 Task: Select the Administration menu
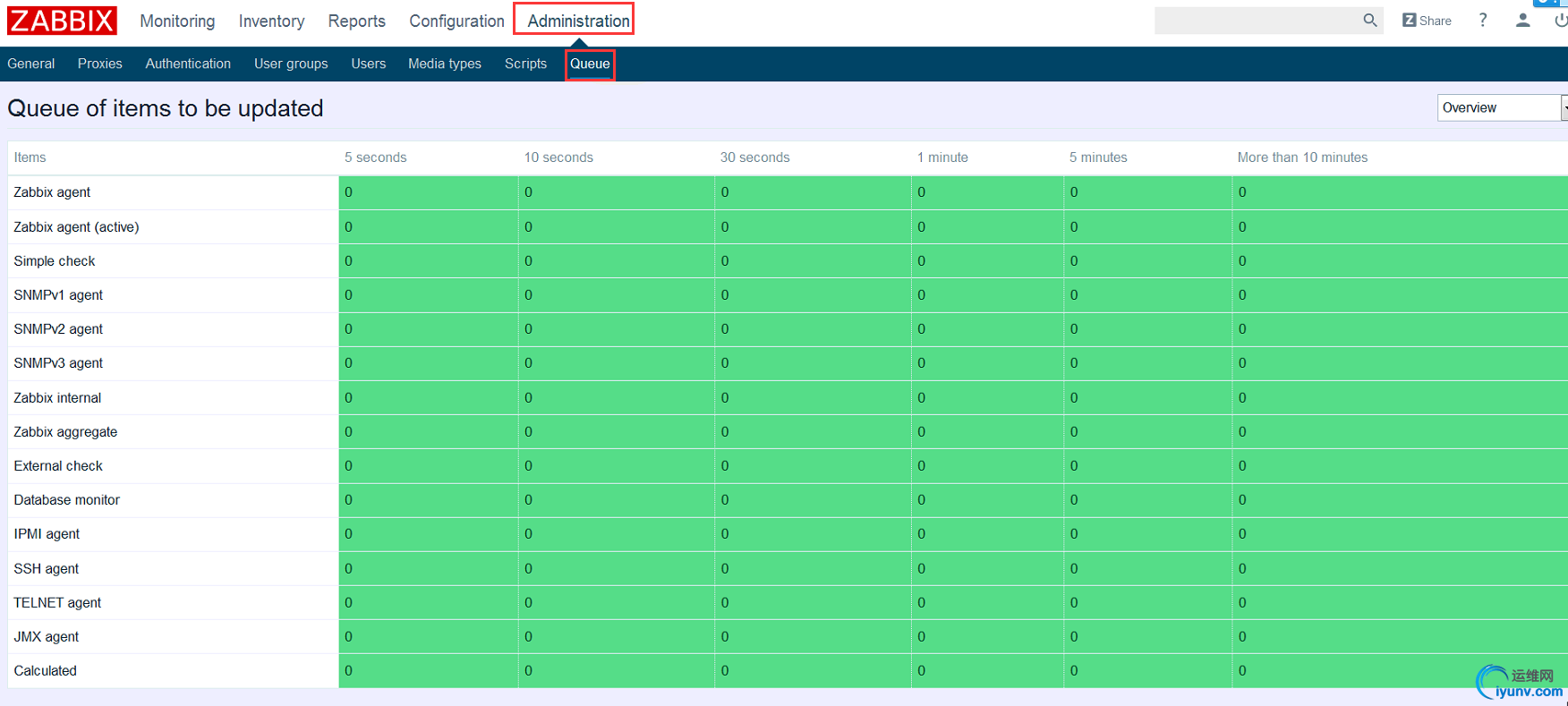(578, 21)
